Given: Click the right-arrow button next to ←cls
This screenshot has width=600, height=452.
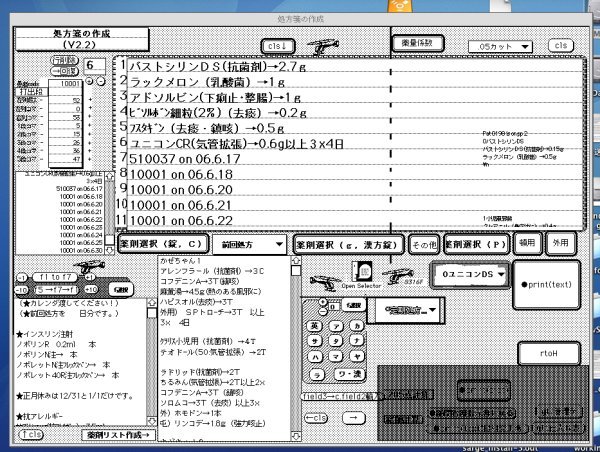Looking at the screenshot, I should [x=353, y=418].
